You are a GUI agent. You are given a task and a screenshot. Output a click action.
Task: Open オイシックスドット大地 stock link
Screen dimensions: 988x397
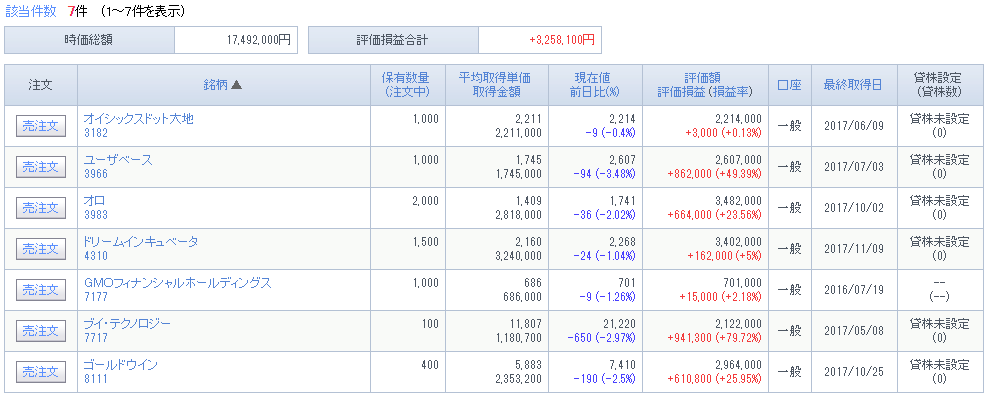tap(139, 118)
